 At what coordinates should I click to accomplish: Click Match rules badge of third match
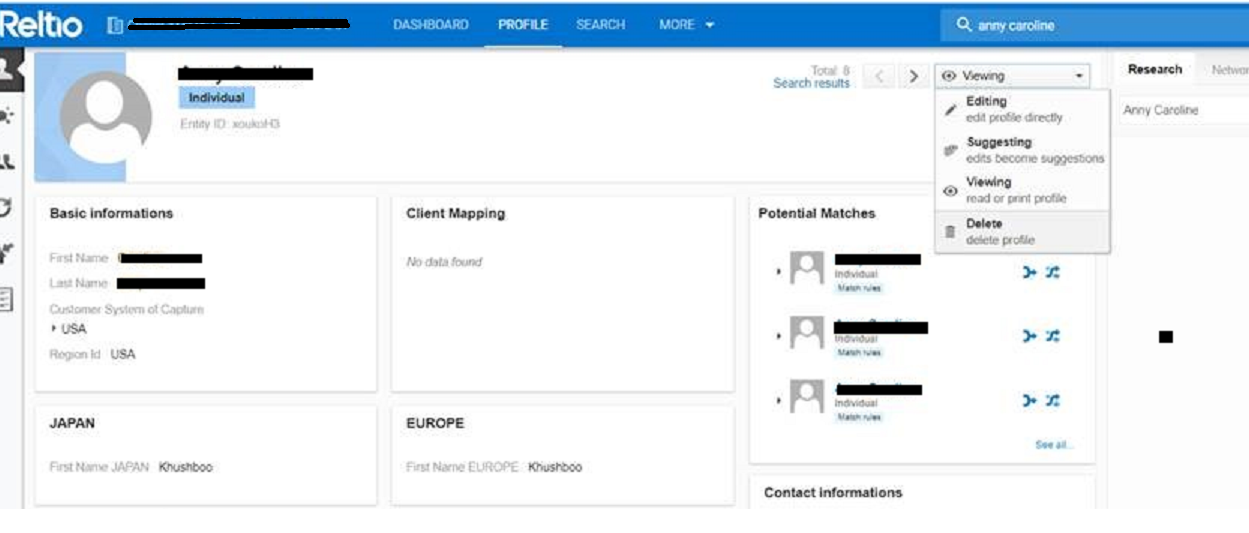click(x=859, y=416)
